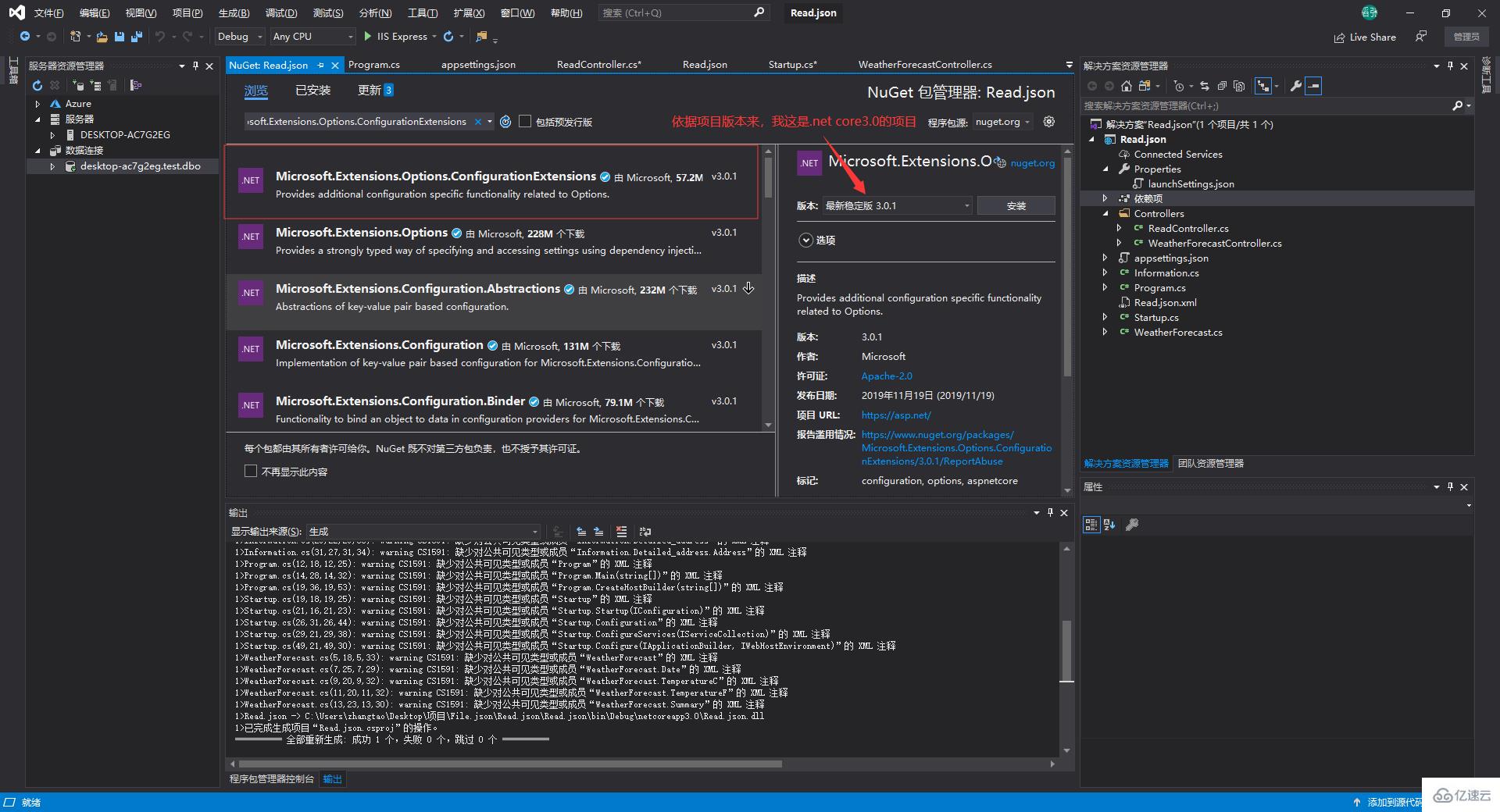
Task: Toggle nested view icon in Solution Explorer toolbar
Action: tap(1262, 86)
